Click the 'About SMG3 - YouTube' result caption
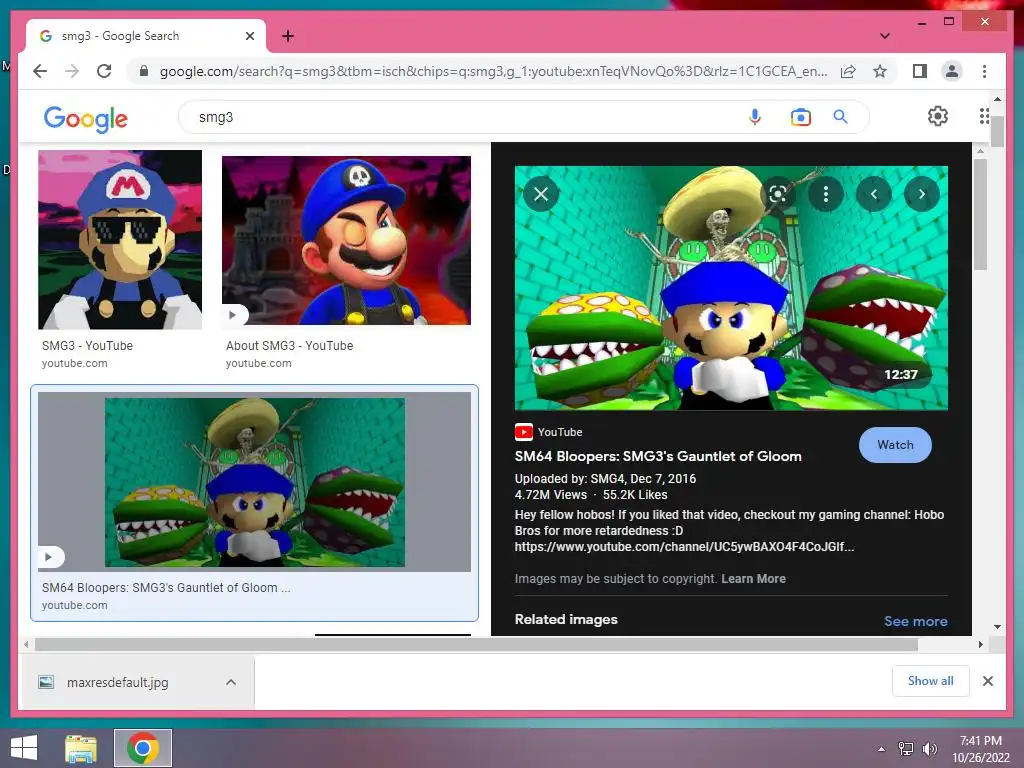The width and height of the screenshot is (1024, 768). (289, 345)
